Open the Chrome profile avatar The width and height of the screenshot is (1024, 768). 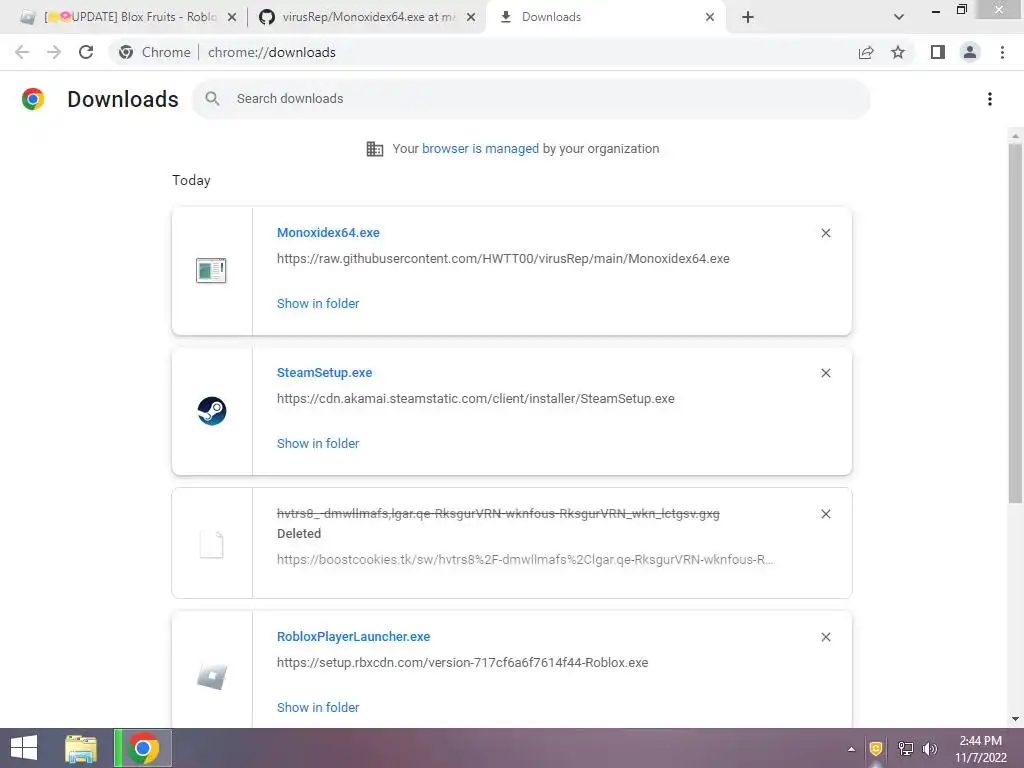pyautogui.click(x=970, y=52)
